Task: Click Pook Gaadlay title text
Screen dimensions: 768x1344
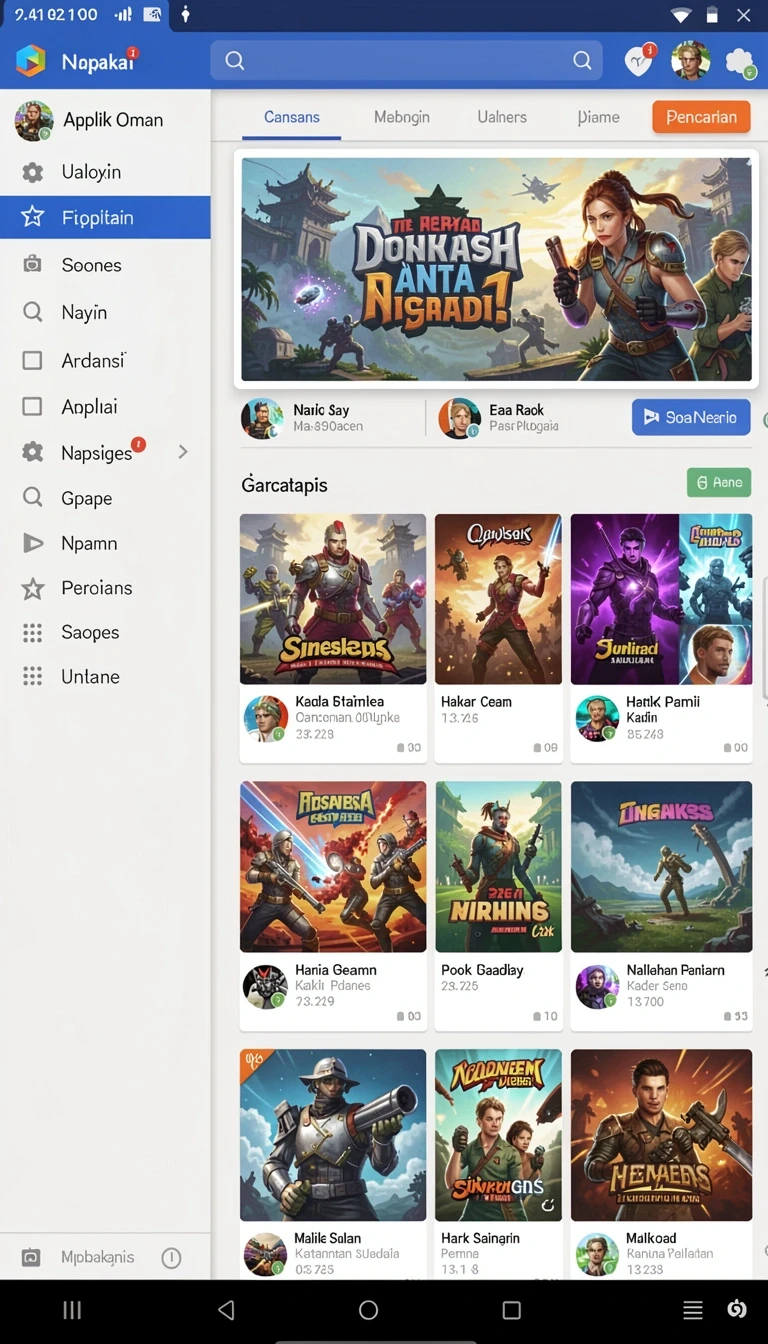Action: pyautogui.click(x=482, y=970)
